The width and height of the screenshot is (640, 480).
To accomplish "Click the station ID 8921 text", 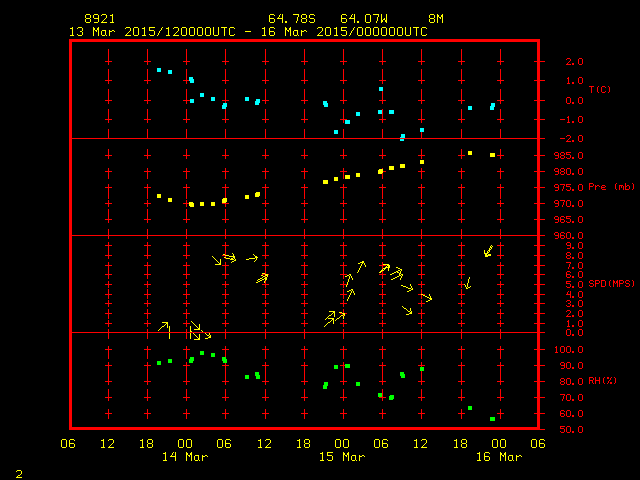I will (100, 19).
